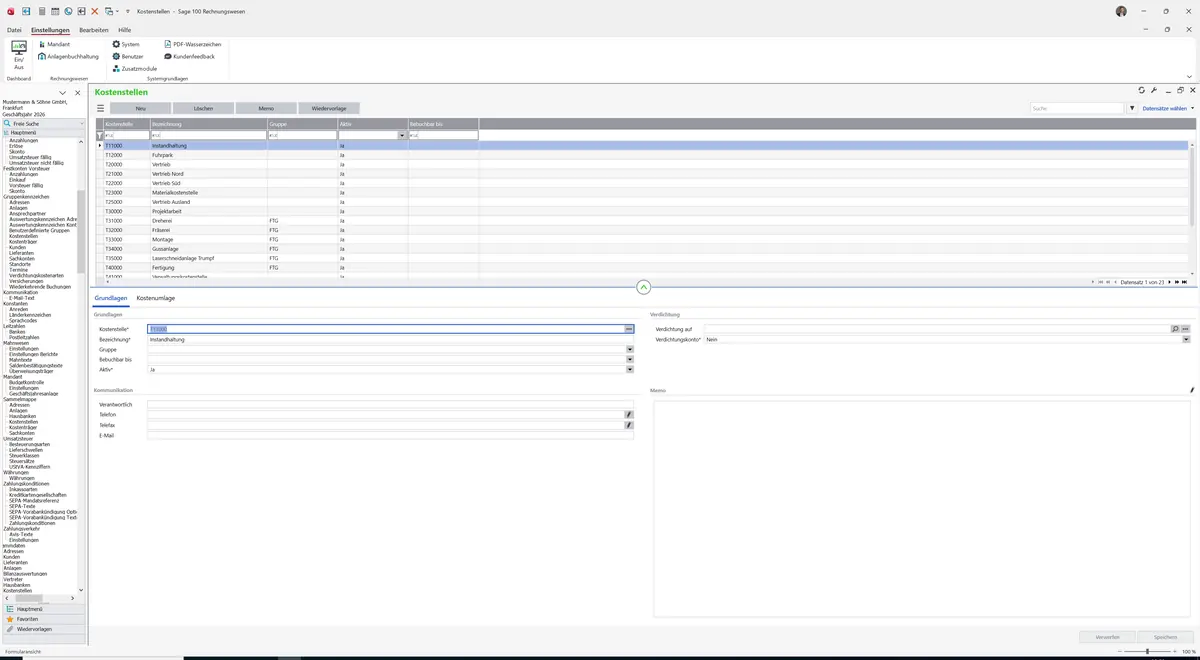The image size is (1200, 660).
Task: Open Anlagenbuchhaltung in the ribbon
Action: pyautogui.click(x=69, y=56)
